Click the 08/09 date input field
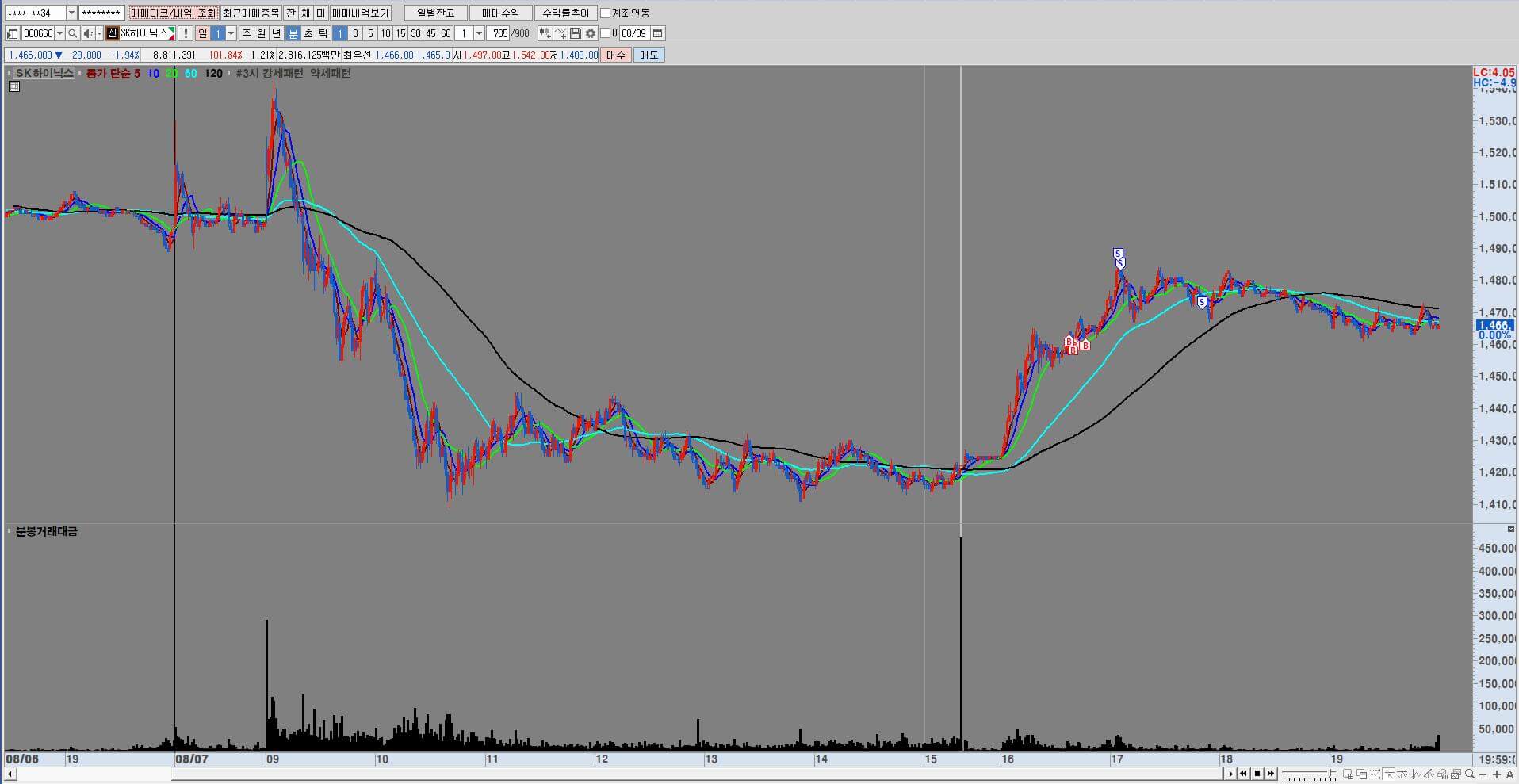The width and height of the screenshot is (1519, 784). 633,33
